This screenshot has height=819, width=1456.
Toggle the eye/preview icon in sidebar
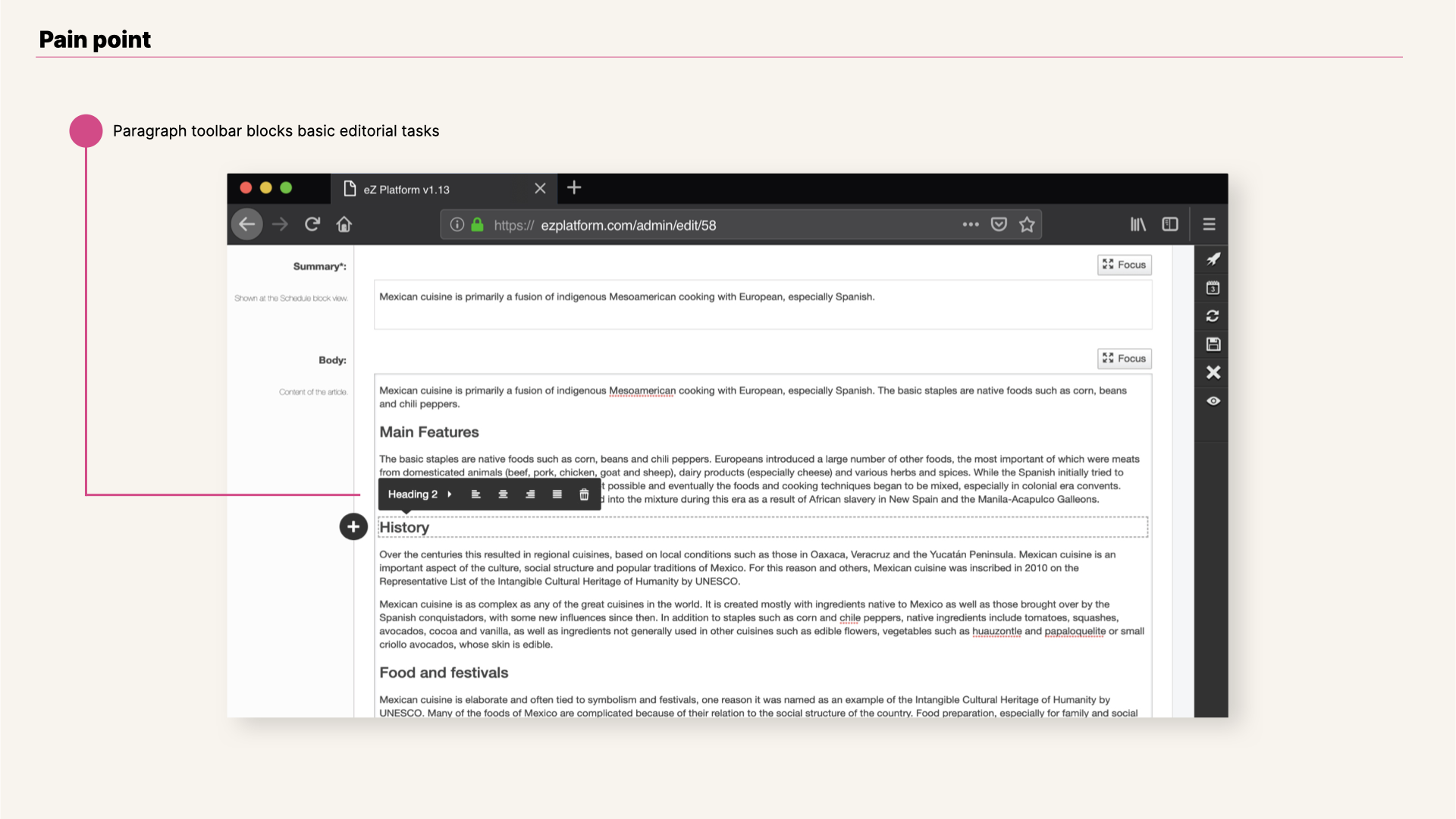pyautogui.click(x=1213, y=400)
